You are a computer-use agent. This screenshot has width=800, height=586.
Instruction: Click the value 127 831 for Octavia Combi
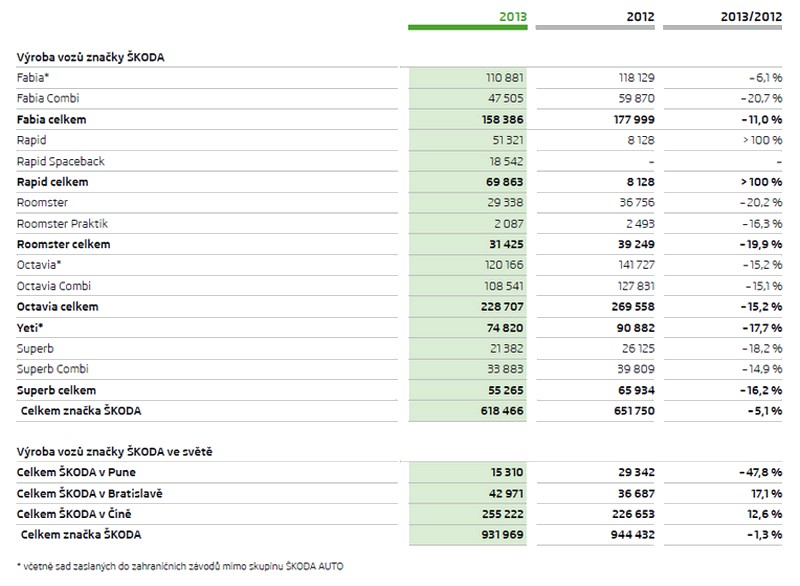coord(636,286)
